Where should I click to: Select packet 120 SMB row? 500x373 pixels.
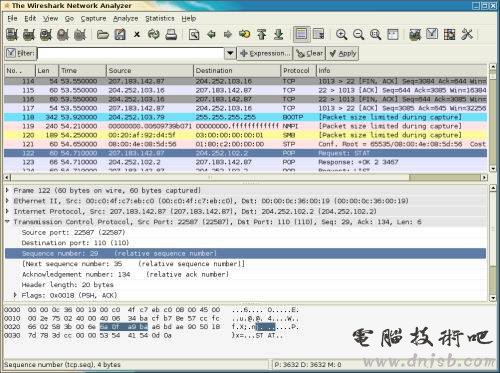click(x=246, y=135)
